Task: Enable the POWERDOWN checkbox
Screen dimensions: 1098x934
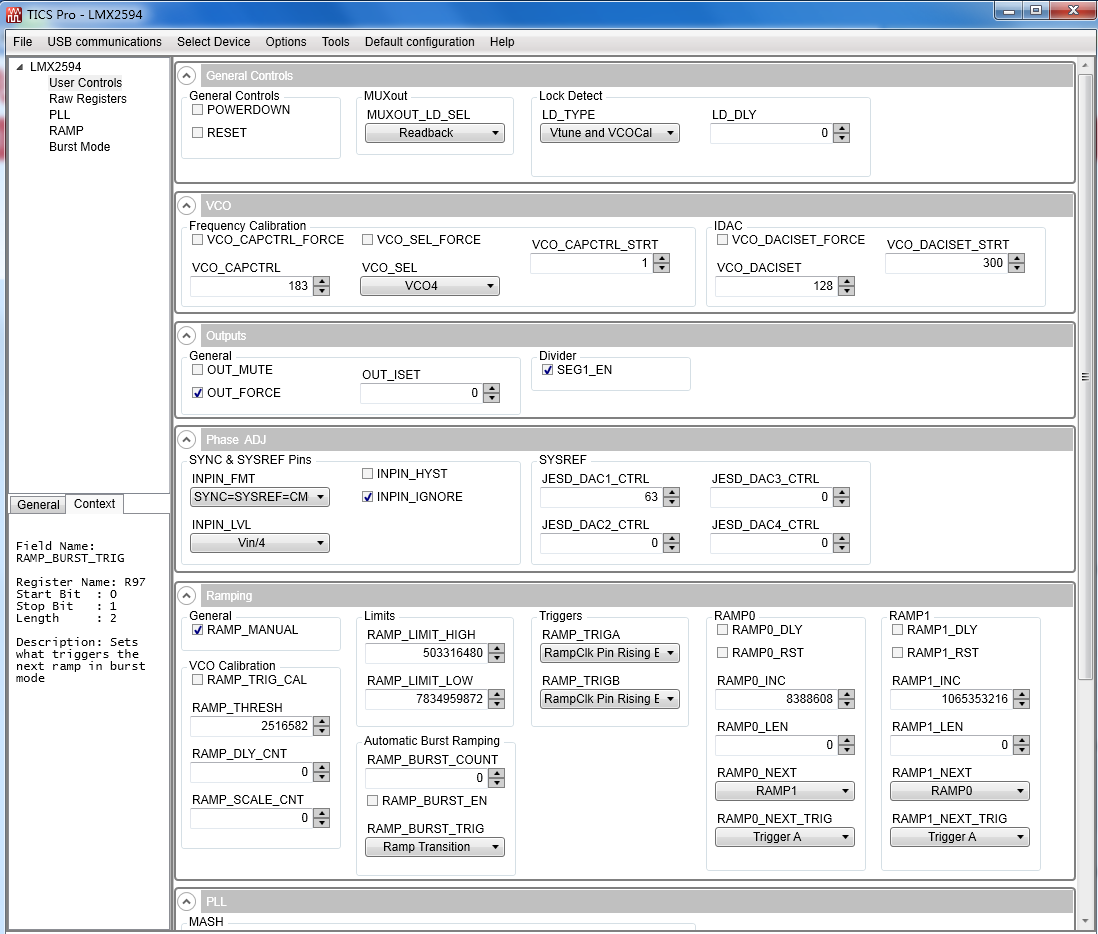Action: [197, 110]
